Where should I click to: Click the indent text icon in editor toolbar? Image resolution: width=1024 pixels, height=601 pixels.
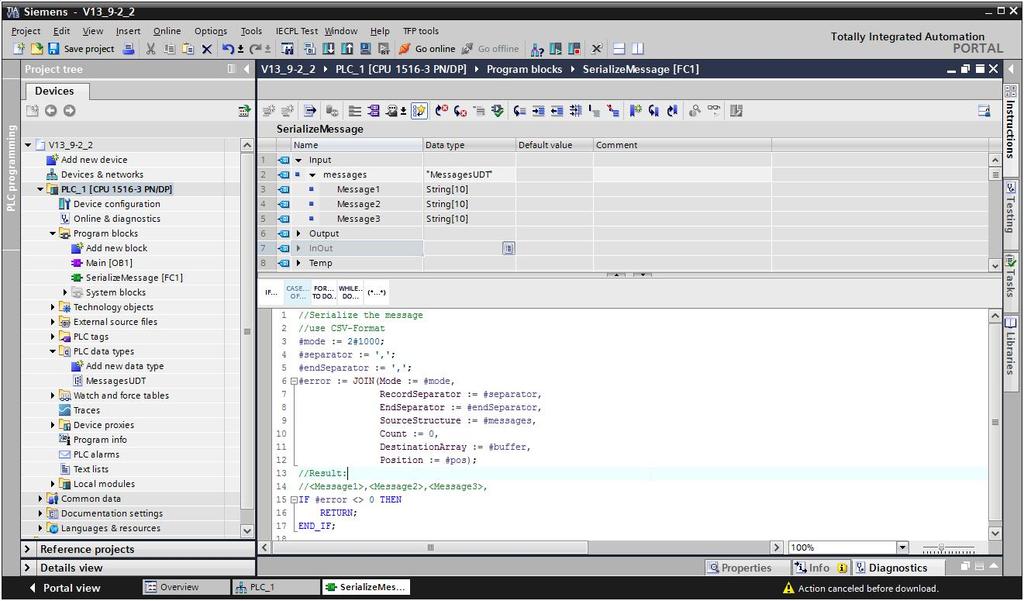click(x=538, y=111)
